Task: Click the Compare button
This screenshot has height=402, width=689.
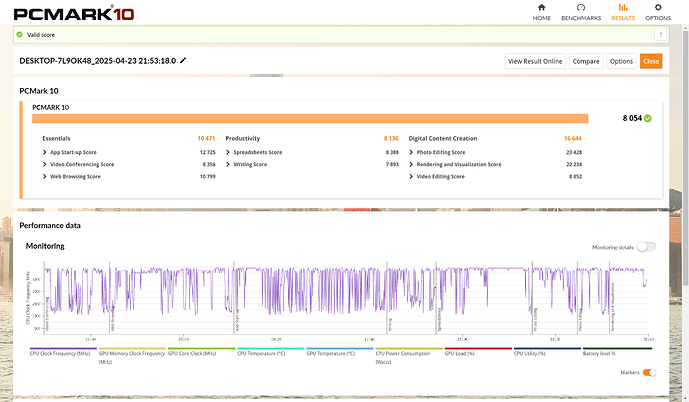Action: (x=586, y=61)
